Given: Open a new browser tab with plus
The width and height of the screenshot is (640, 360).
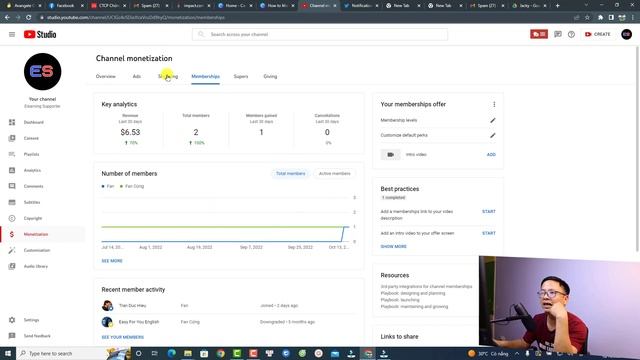Looking at the screenshot, I should pos(558,6).
